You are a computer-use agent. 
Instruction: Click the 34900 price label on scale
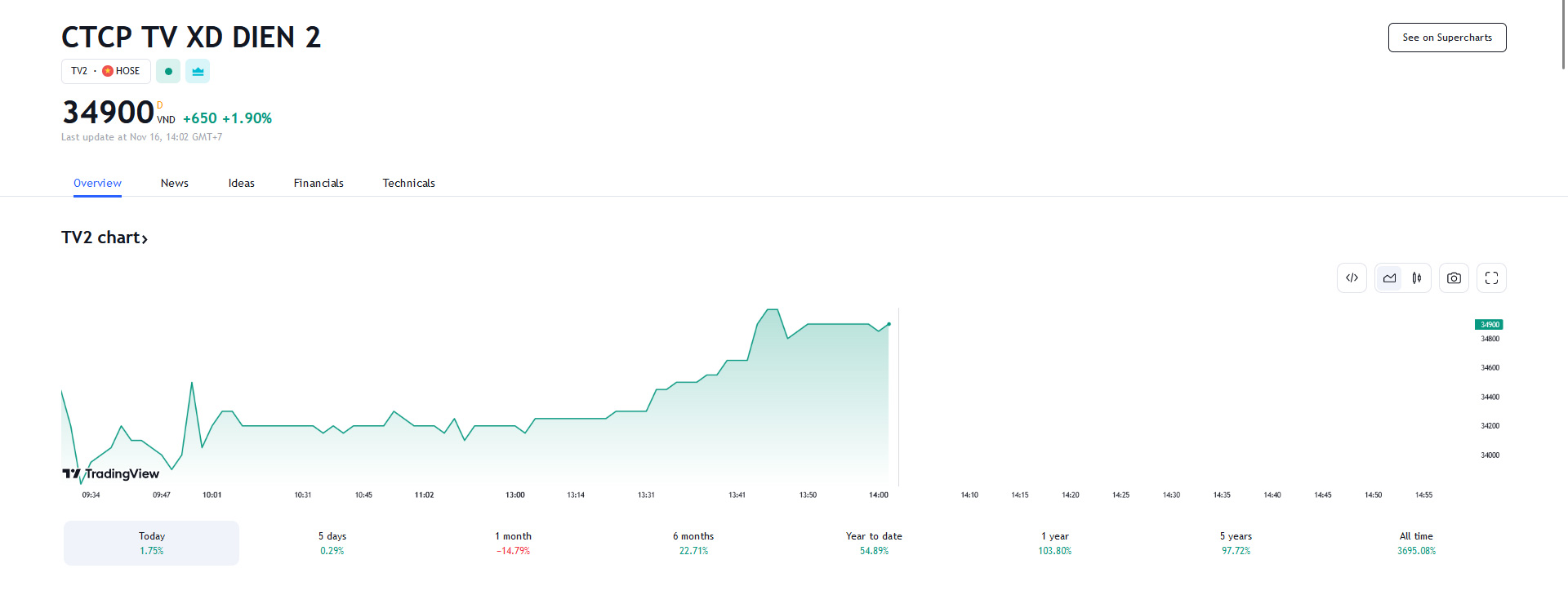click(1488, 324)
